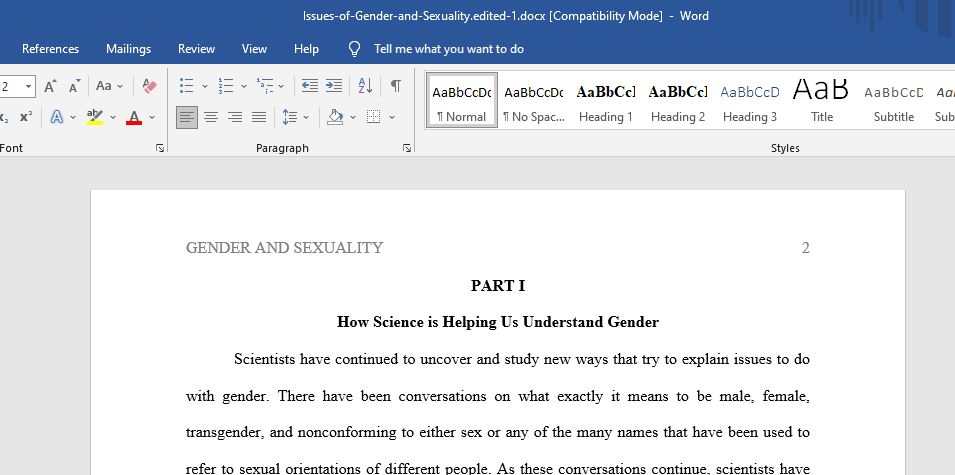This screenshot has height=475, width=955.
Task: Open the Help tab
Action: (x=306, y=49)
